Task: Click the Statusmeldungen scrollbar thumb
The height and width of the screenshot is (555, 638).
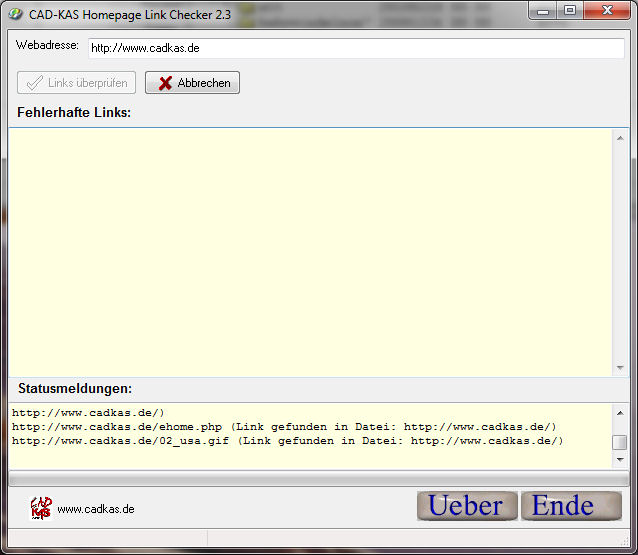Action: [620, 442]
